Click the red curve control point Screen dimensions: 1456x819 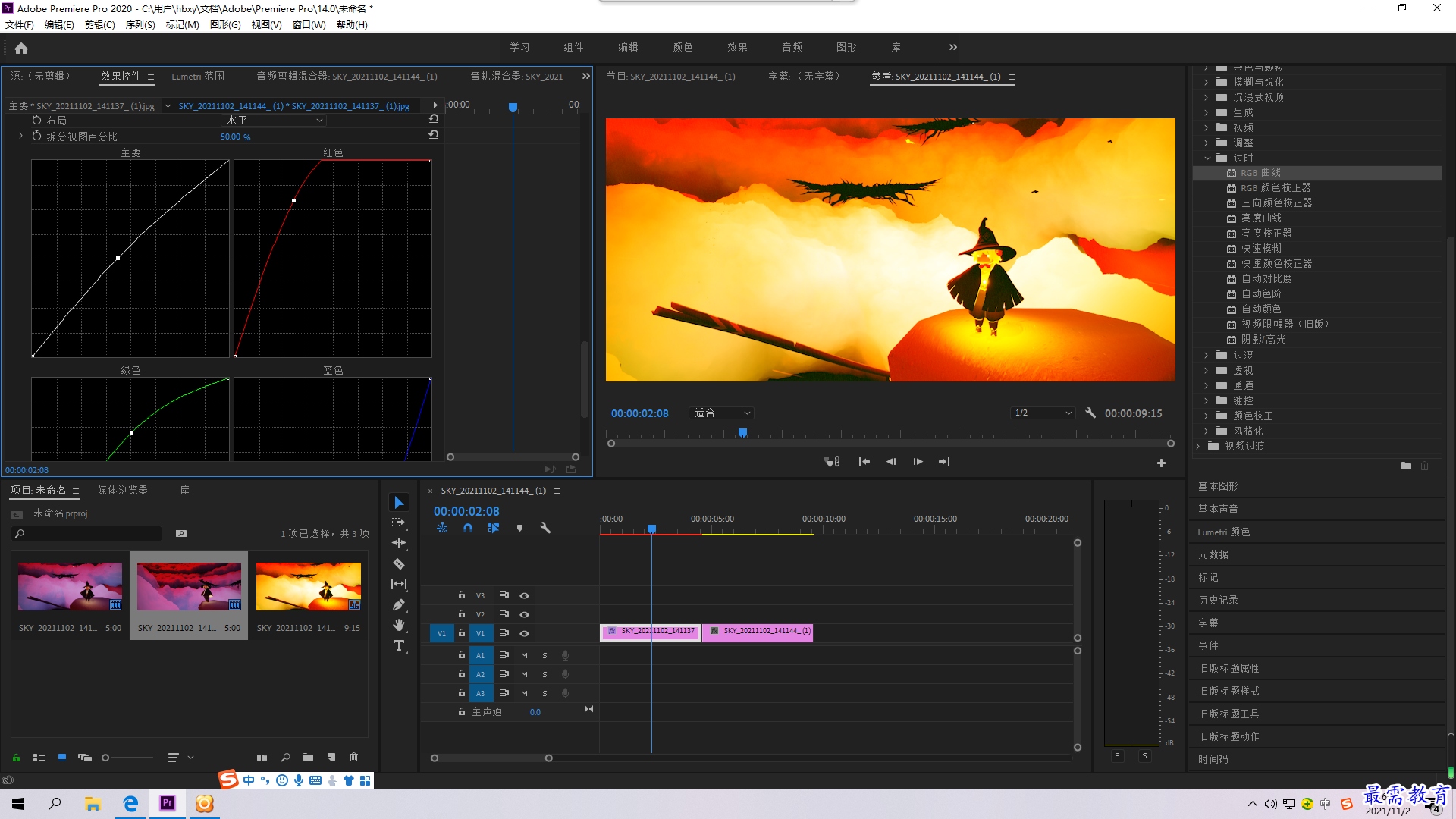[293, 201]
